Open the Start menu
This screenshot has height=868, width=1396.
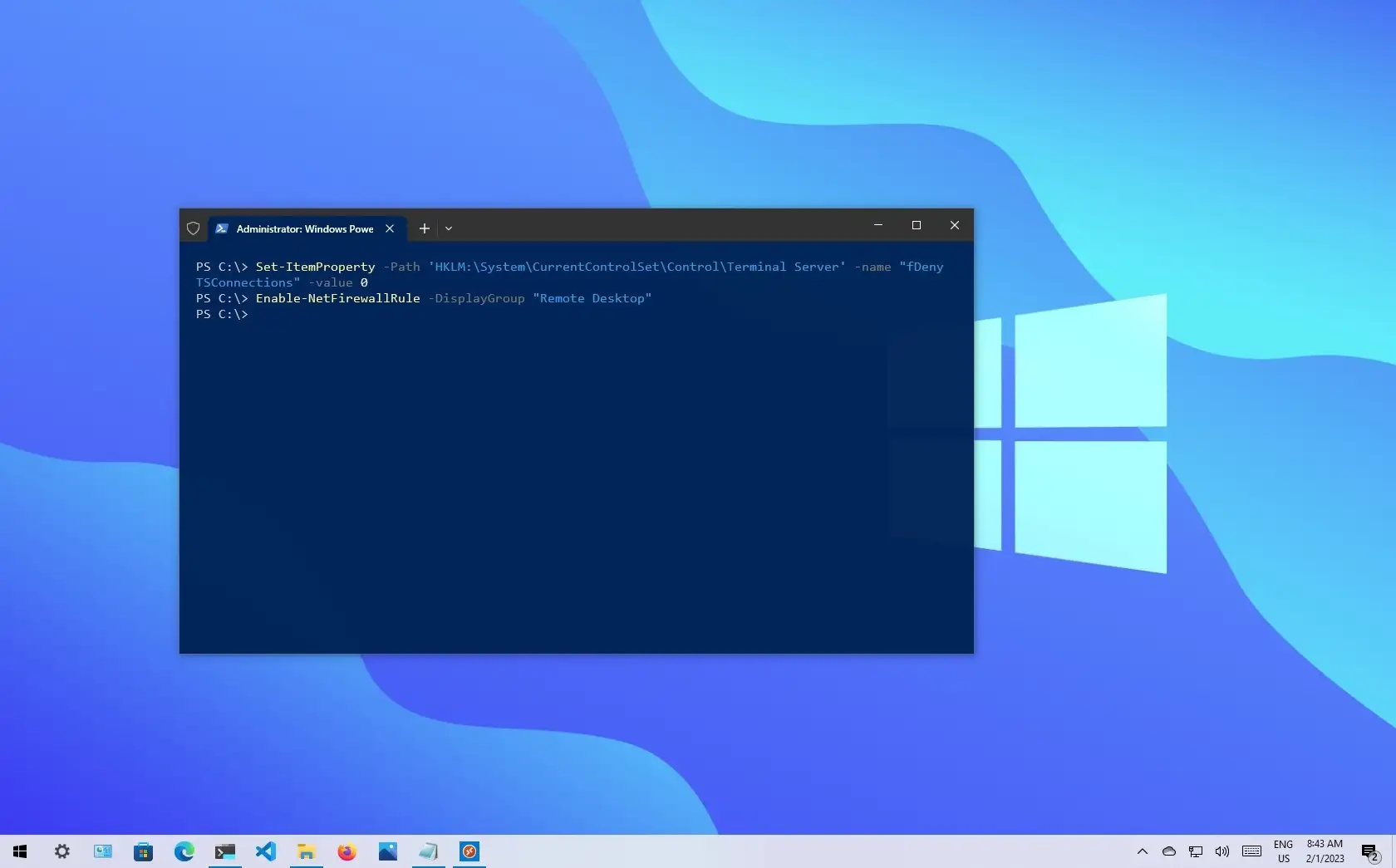point(20,851)
